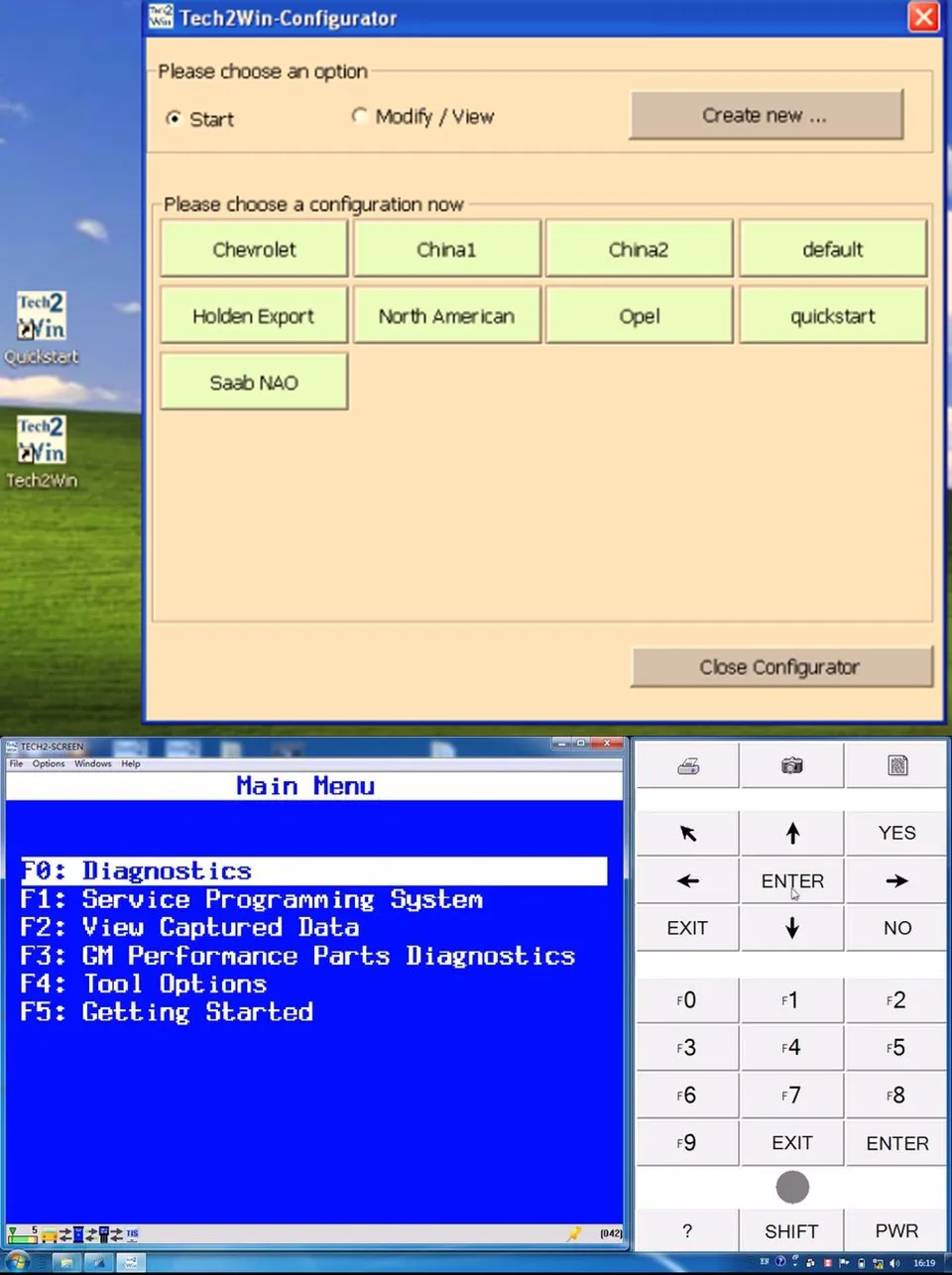Click the yellow car icon in status bar
Viewport: 952px width, 1275px height.
(49, 1235)
